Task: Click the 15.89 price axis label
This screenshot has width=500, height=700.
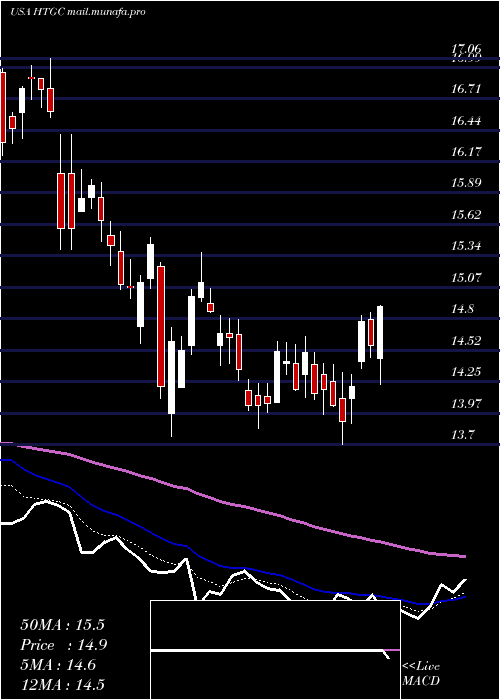Action: point(466,183)
